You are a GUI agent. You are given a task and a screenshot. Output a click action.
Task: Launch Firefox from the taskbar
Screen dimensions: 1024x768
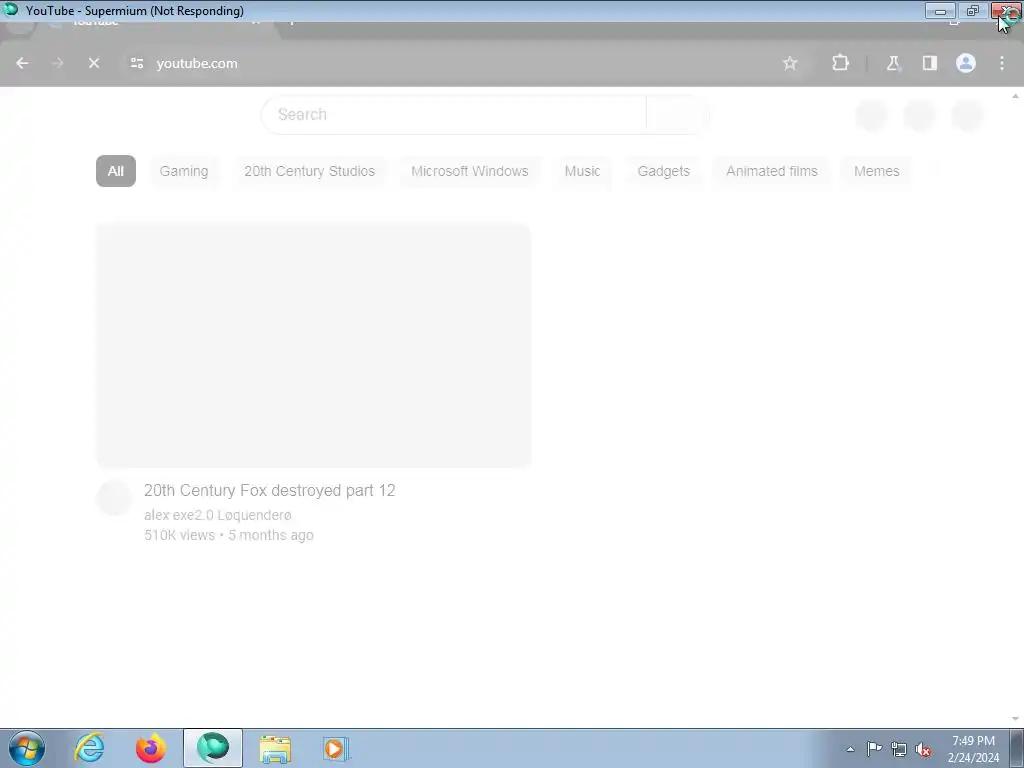(150, 748)
